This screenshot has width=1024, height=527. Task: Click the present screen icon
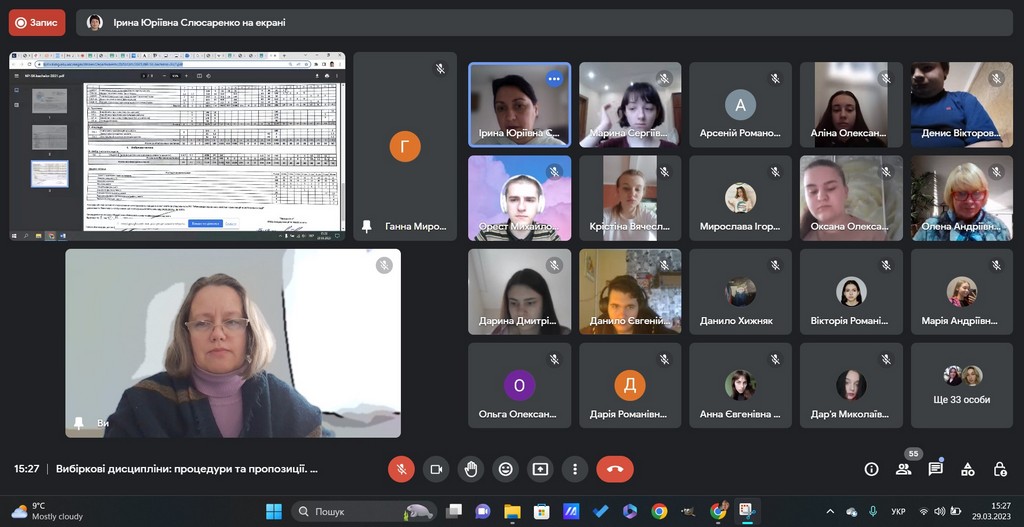(x=540, y=469)
